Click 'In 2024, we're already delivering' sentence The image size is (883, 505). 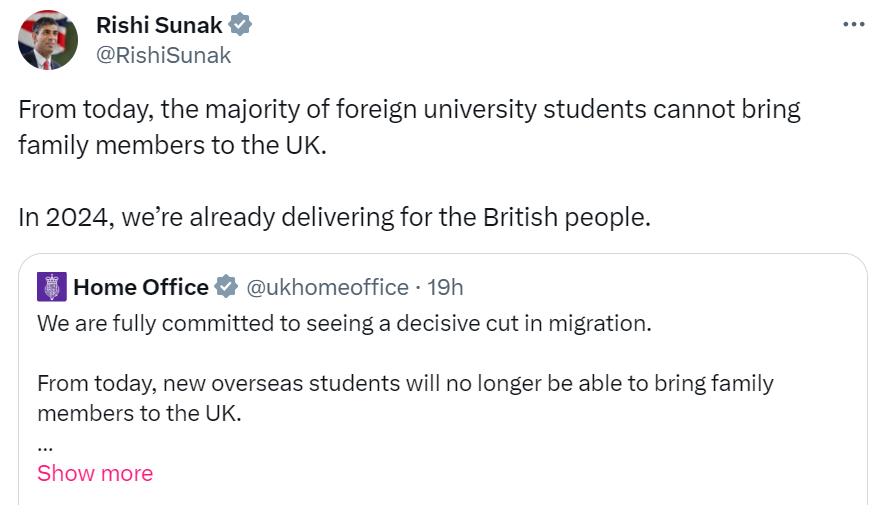335,217
